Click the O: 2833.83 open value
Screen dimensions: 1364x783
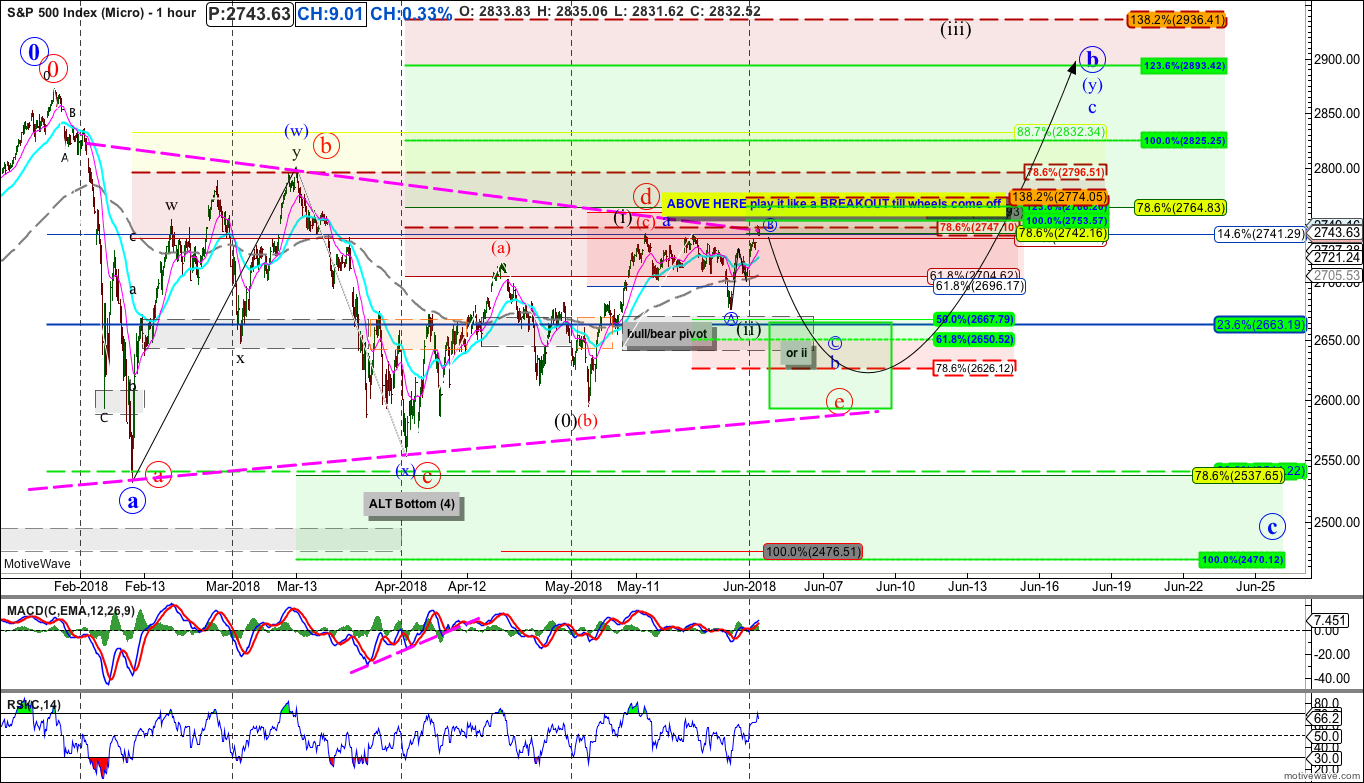click(x=496, y=13)
